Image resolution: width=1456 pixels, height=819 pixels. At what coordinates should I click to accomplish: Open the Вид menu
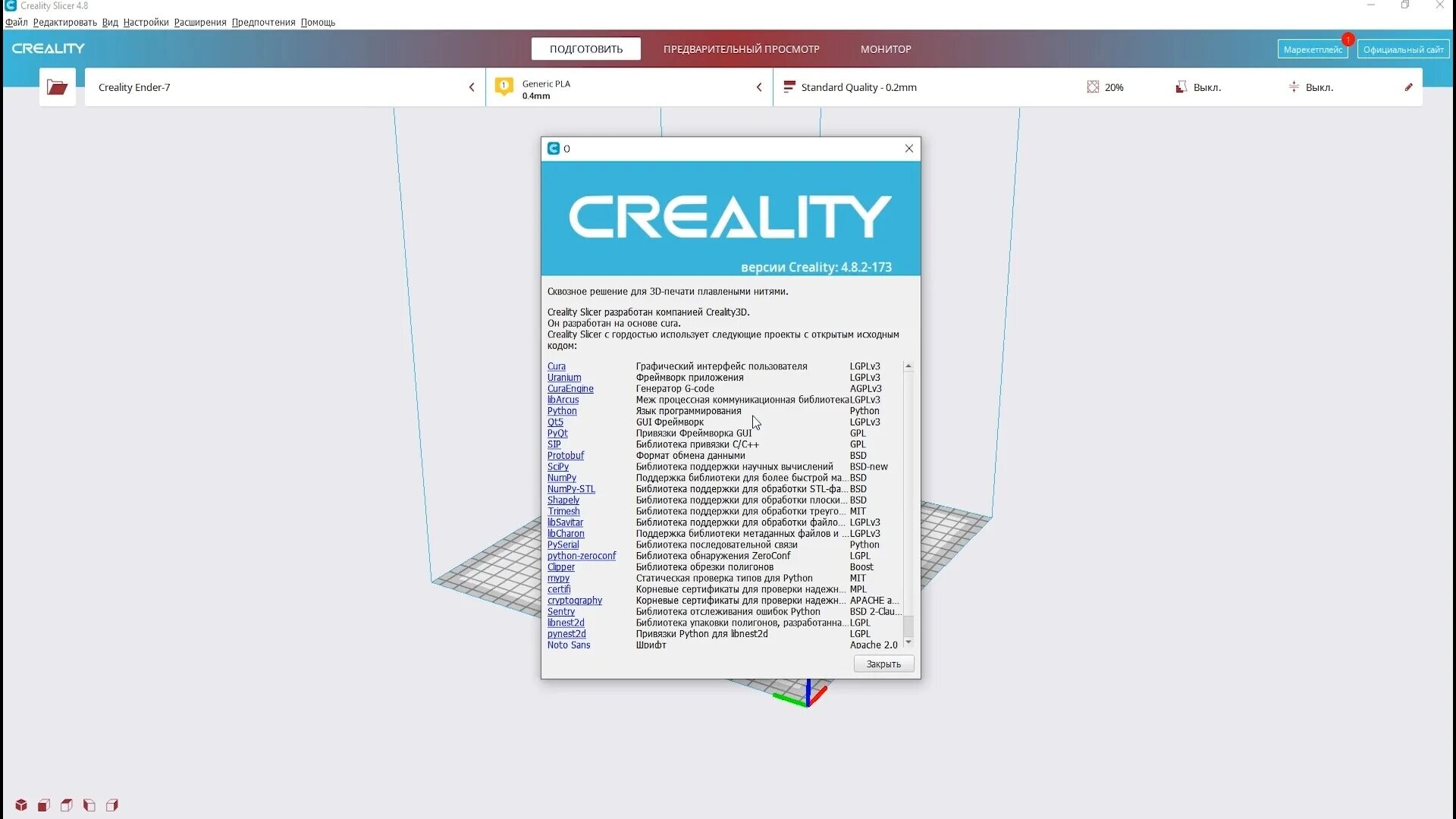pyautogui.click(x=110, y=22)
